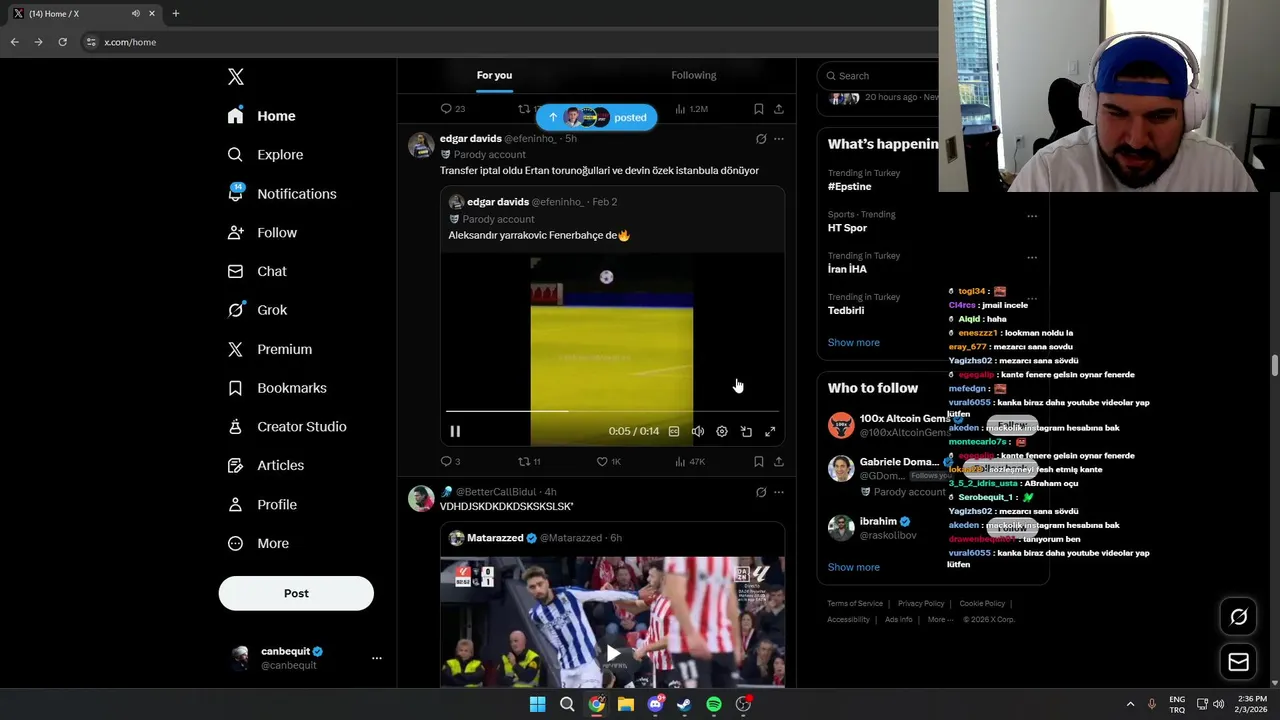Share the top post with 1.2M views
This screenshot has height=720, width=1280.
pyautogui.click(x=779, y=109)
